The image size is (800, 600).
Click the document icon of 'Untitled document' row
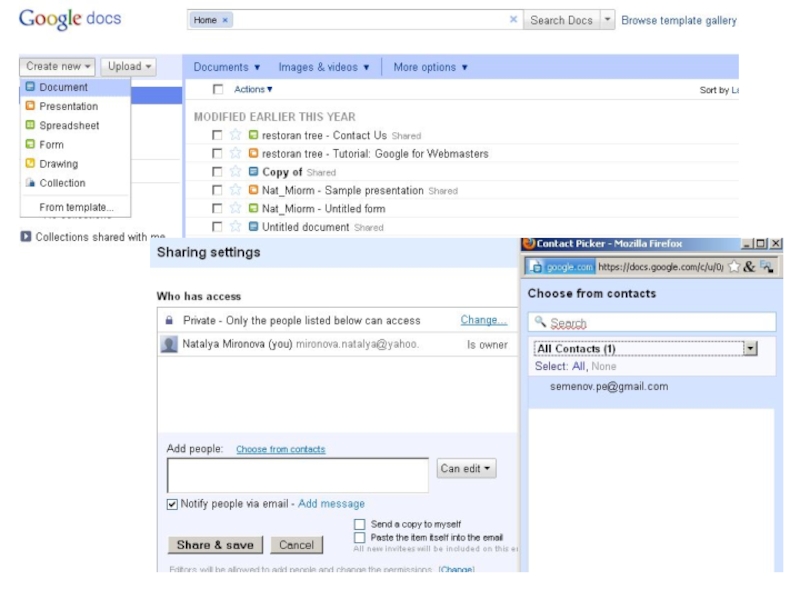pos(253,227)
